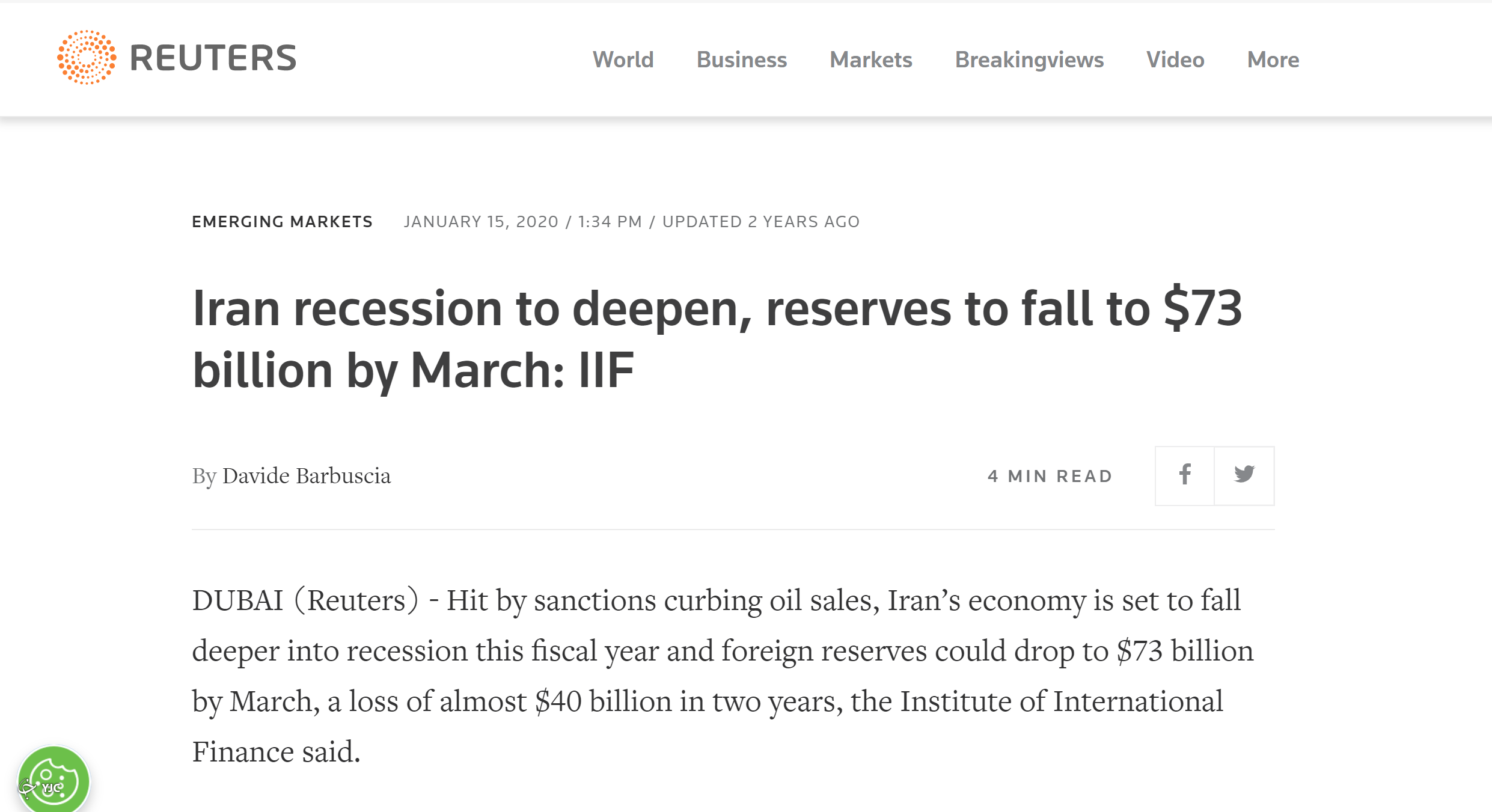Click the DUBAI (Reuters) dateline text
The height and width of the screenshot is (812, 1492).
[x=305, y=600]
